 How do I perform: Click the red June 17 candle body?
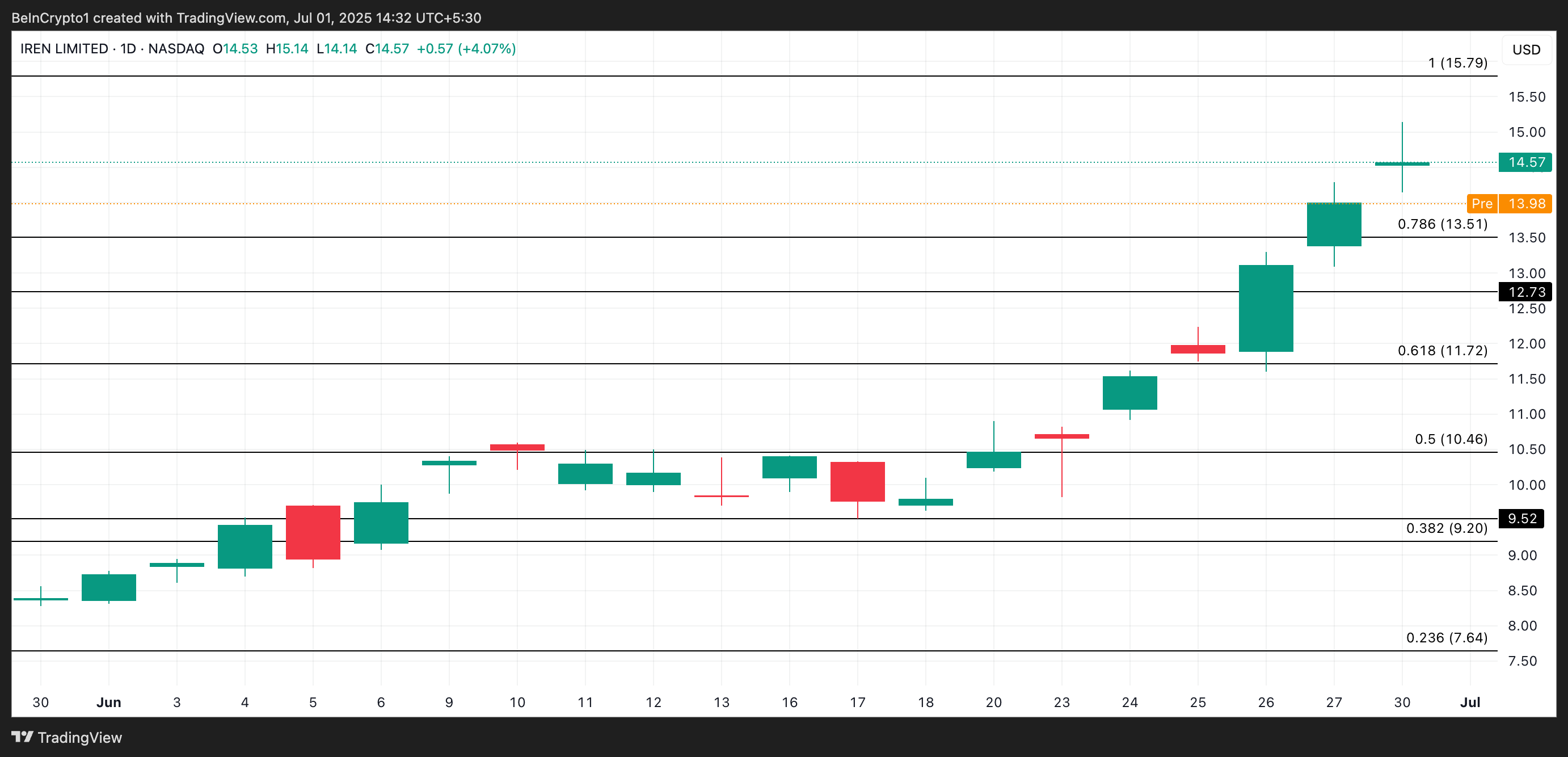point(857,482)
